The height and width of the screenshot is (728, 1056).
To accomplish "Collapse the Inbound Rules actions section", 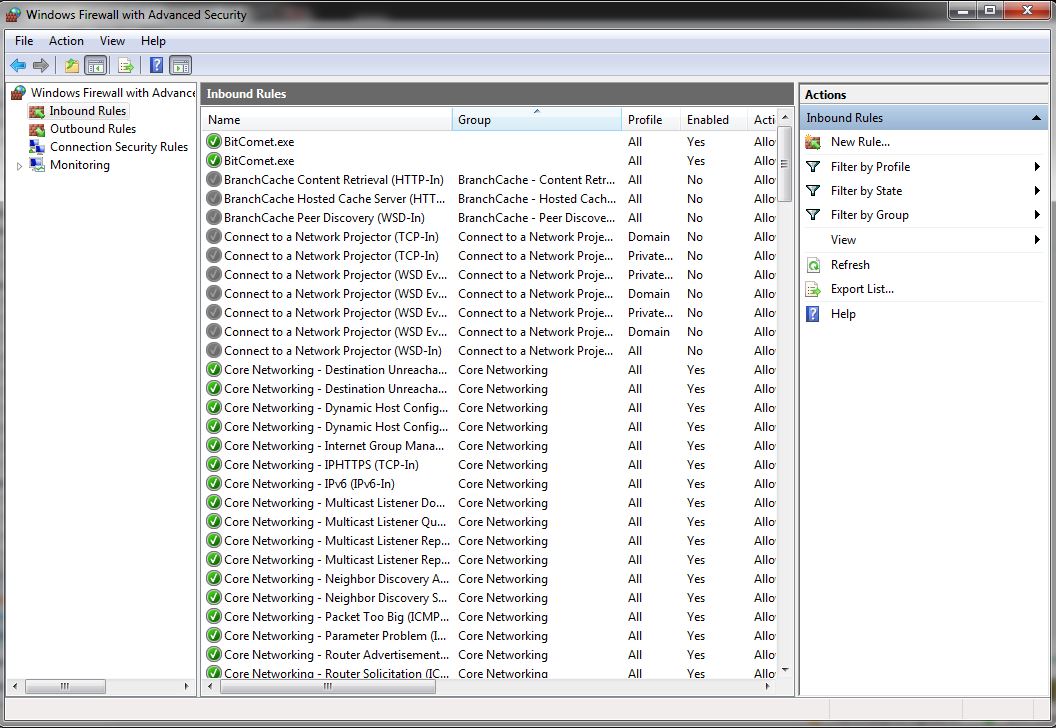I will (1036, 118).
